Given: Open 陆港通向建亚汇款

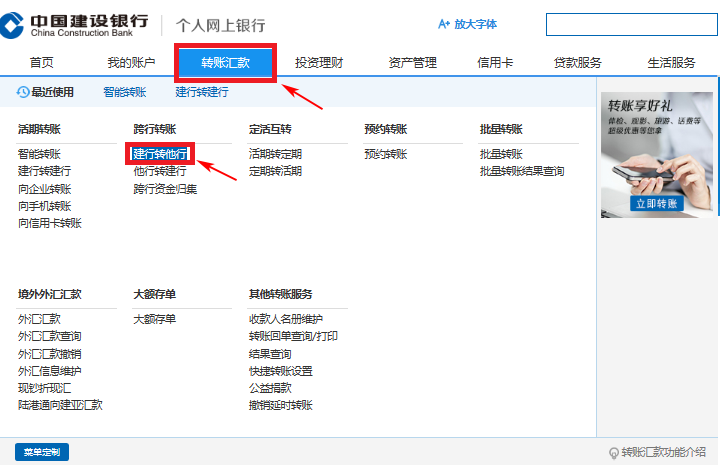Looking at the screenshot, I should (x=60, y=405).
